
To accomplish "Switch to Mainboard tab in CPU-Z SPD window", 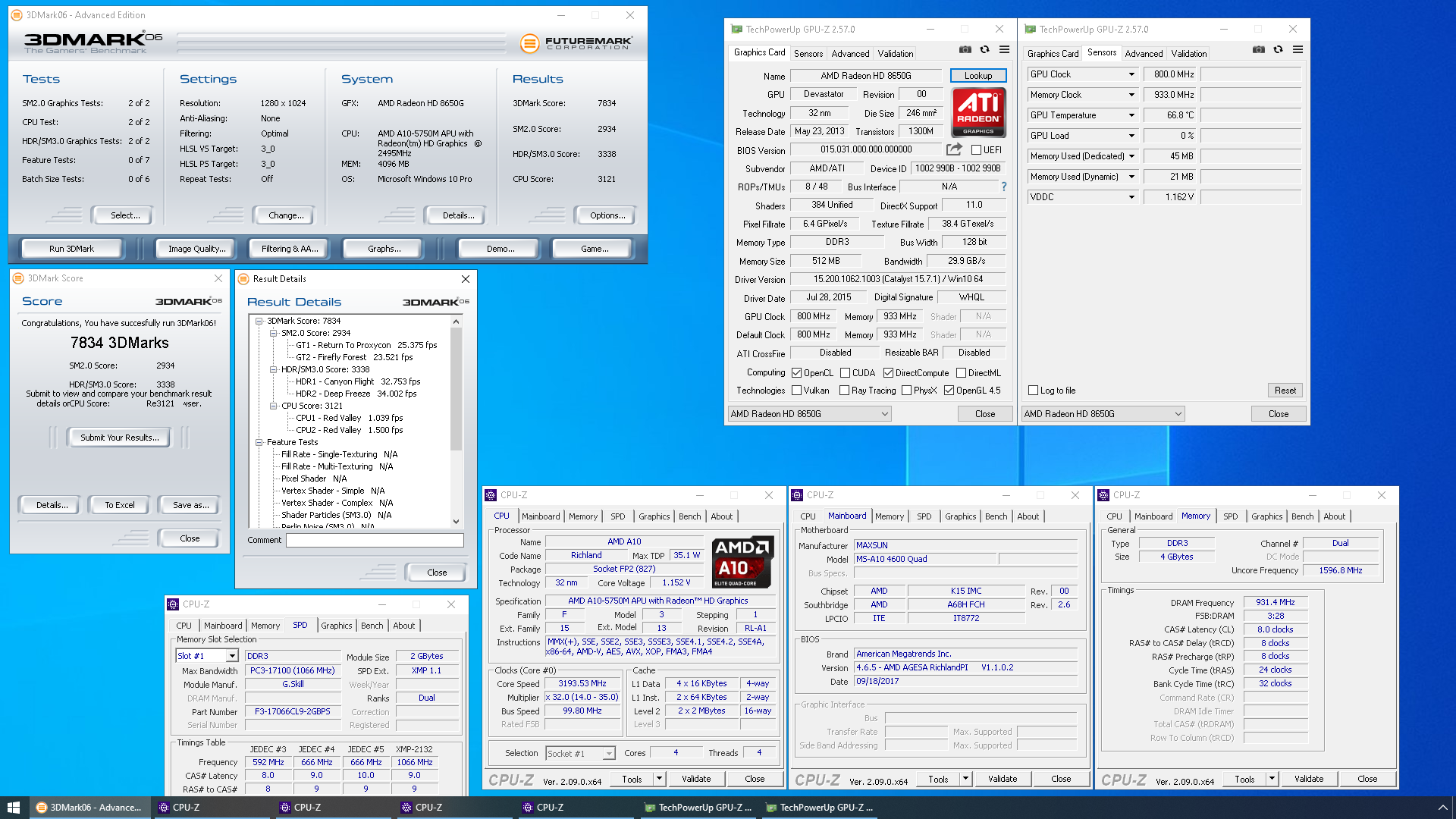I will 223,626.
